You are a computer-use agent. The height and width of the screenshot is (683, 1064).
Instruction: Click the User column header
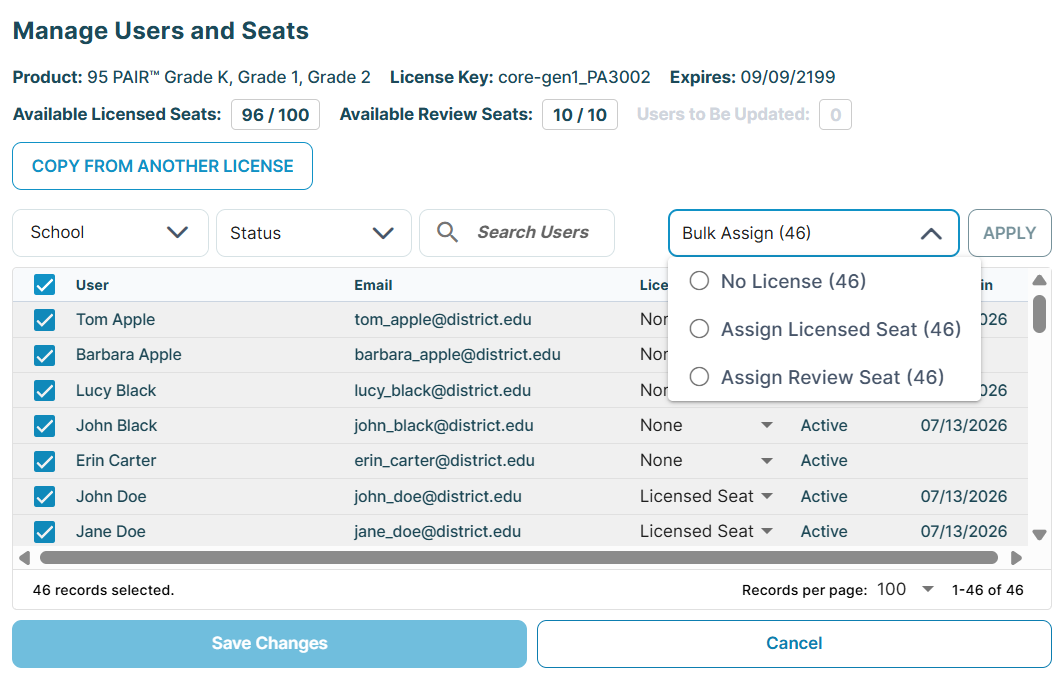click(92, 286)
